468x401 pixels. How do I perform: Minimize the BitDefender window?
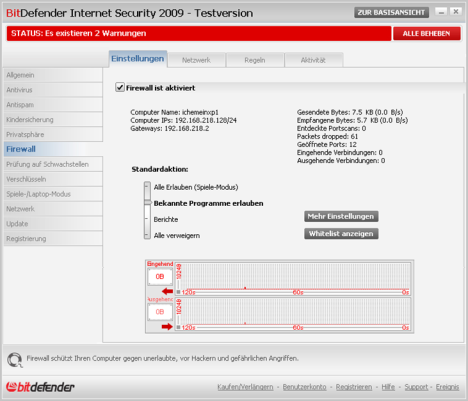coord(441,12)
